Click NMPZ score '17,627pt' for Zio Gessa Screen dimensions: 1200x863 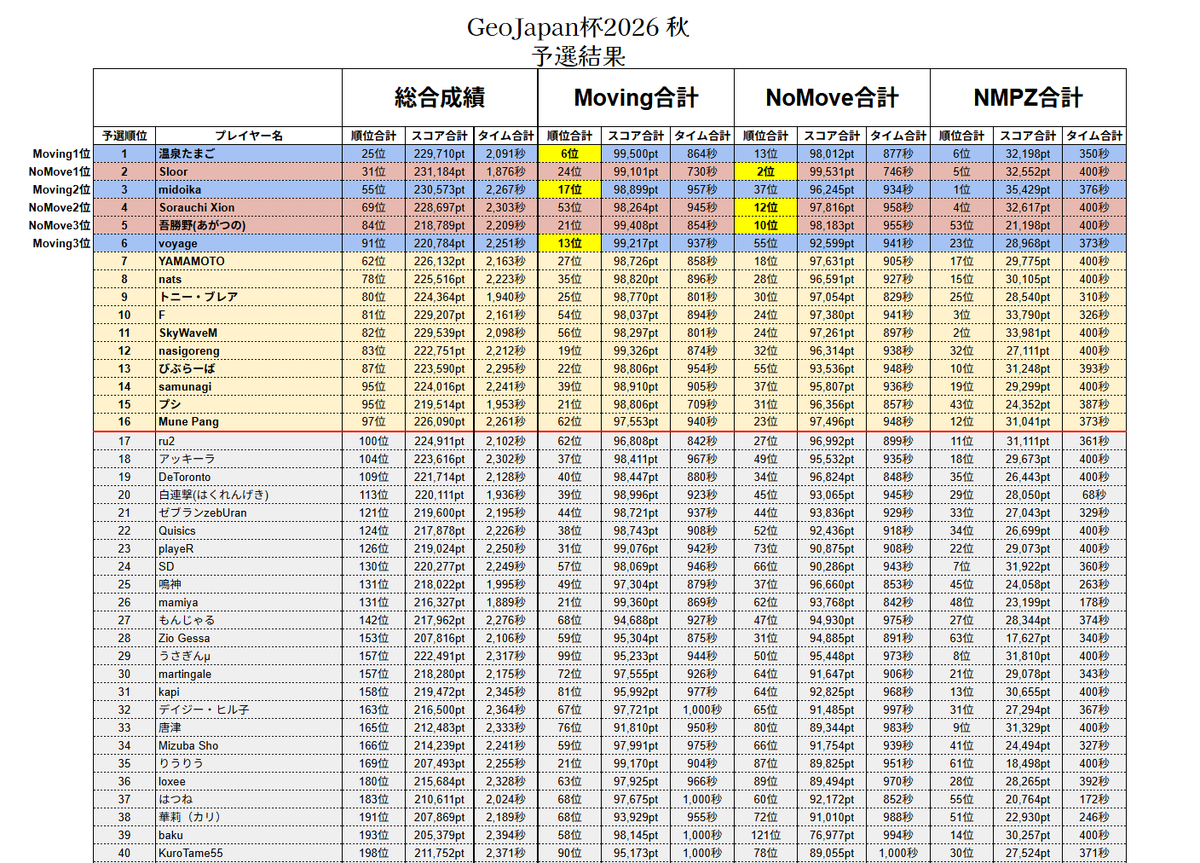(x=1028, y=638)
